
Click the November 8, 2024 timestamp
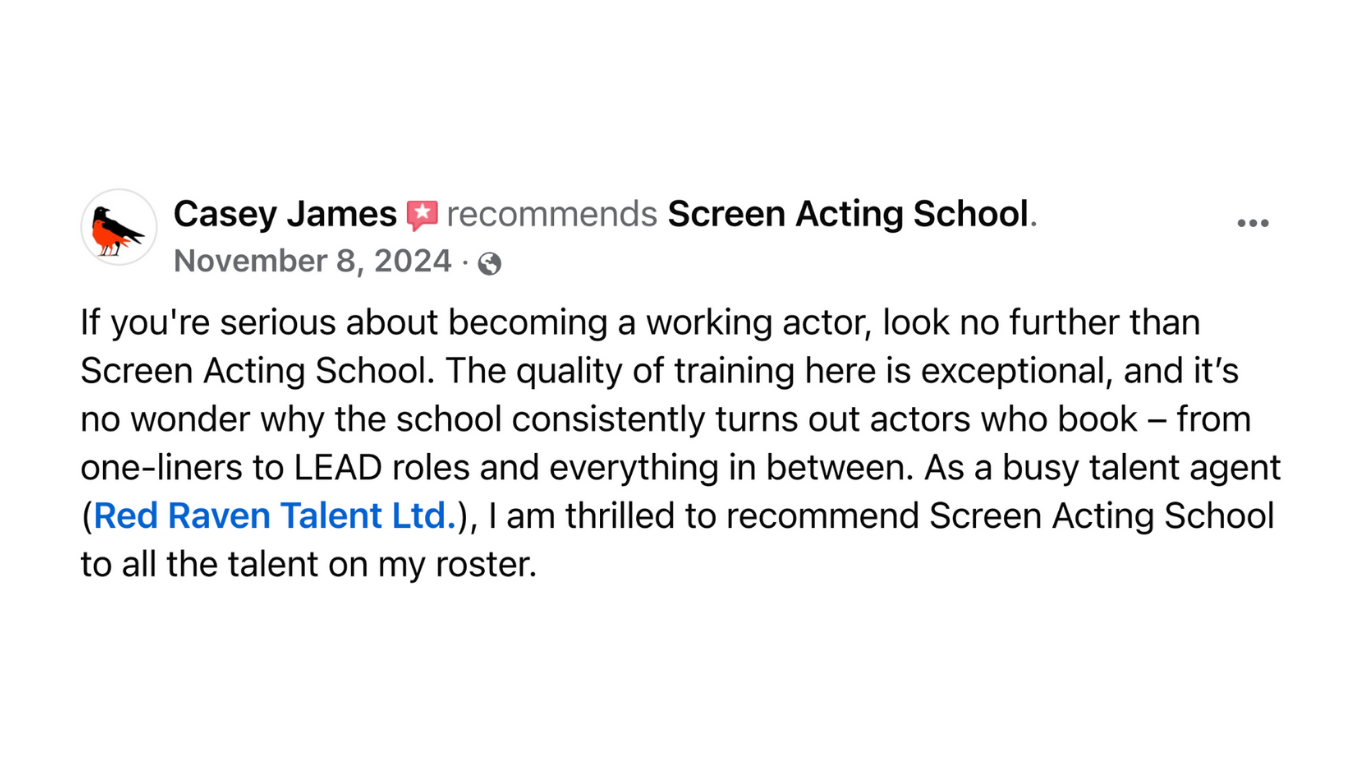coord(312,262)
